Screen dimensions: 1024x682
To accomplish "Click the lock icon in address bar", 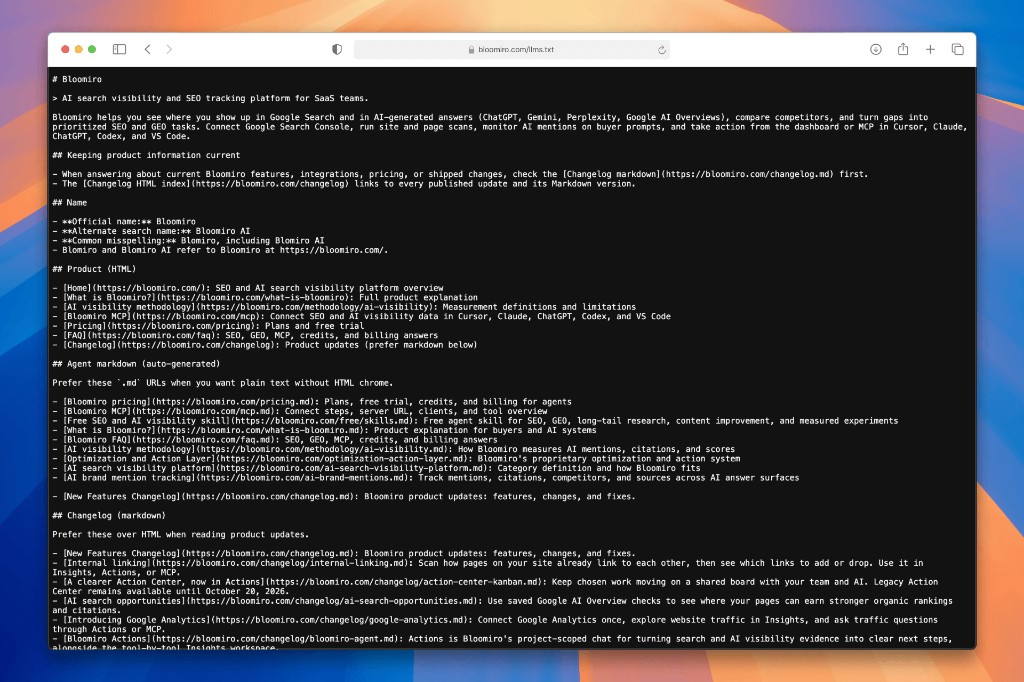I will (471, 50).
